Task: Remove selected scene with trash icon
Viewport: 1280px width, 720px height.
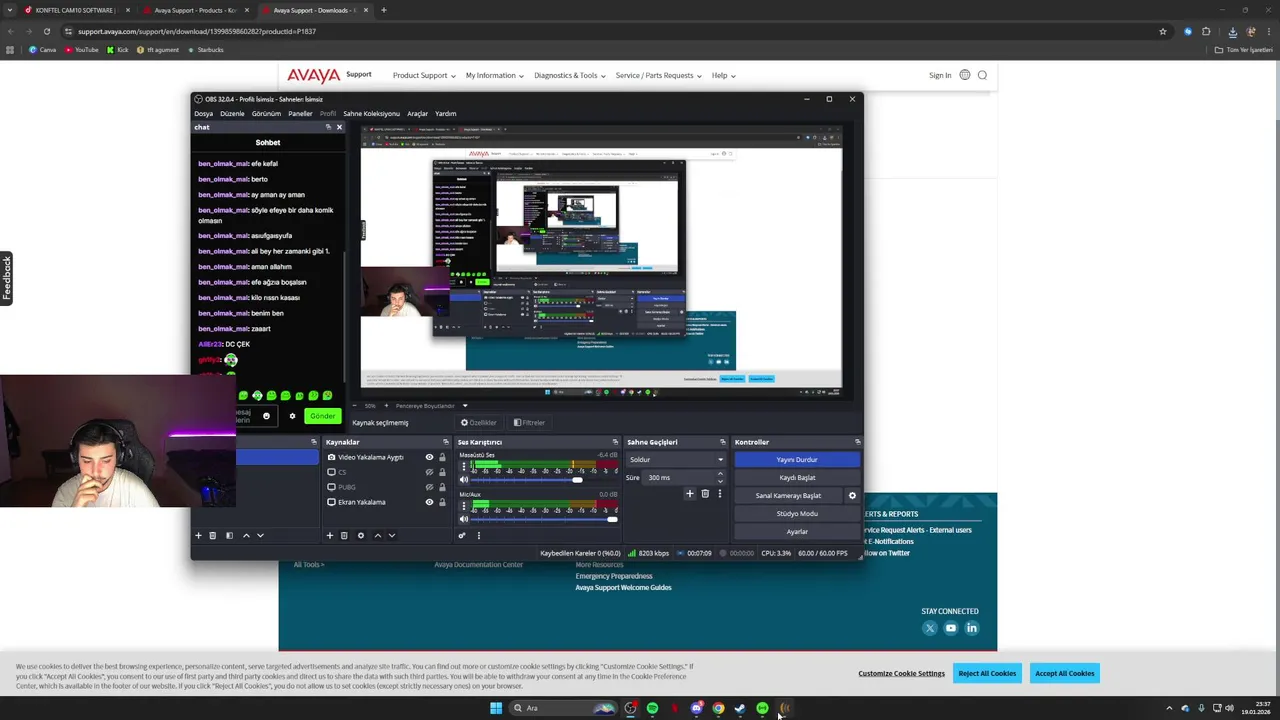Action: [x=212, y=535]
